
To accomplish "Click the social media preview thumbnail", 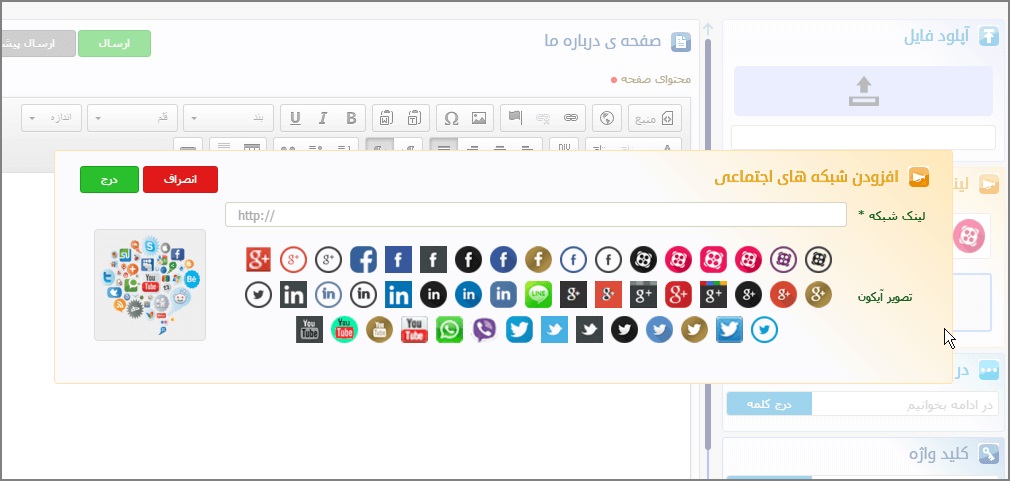I will [150, 285].
